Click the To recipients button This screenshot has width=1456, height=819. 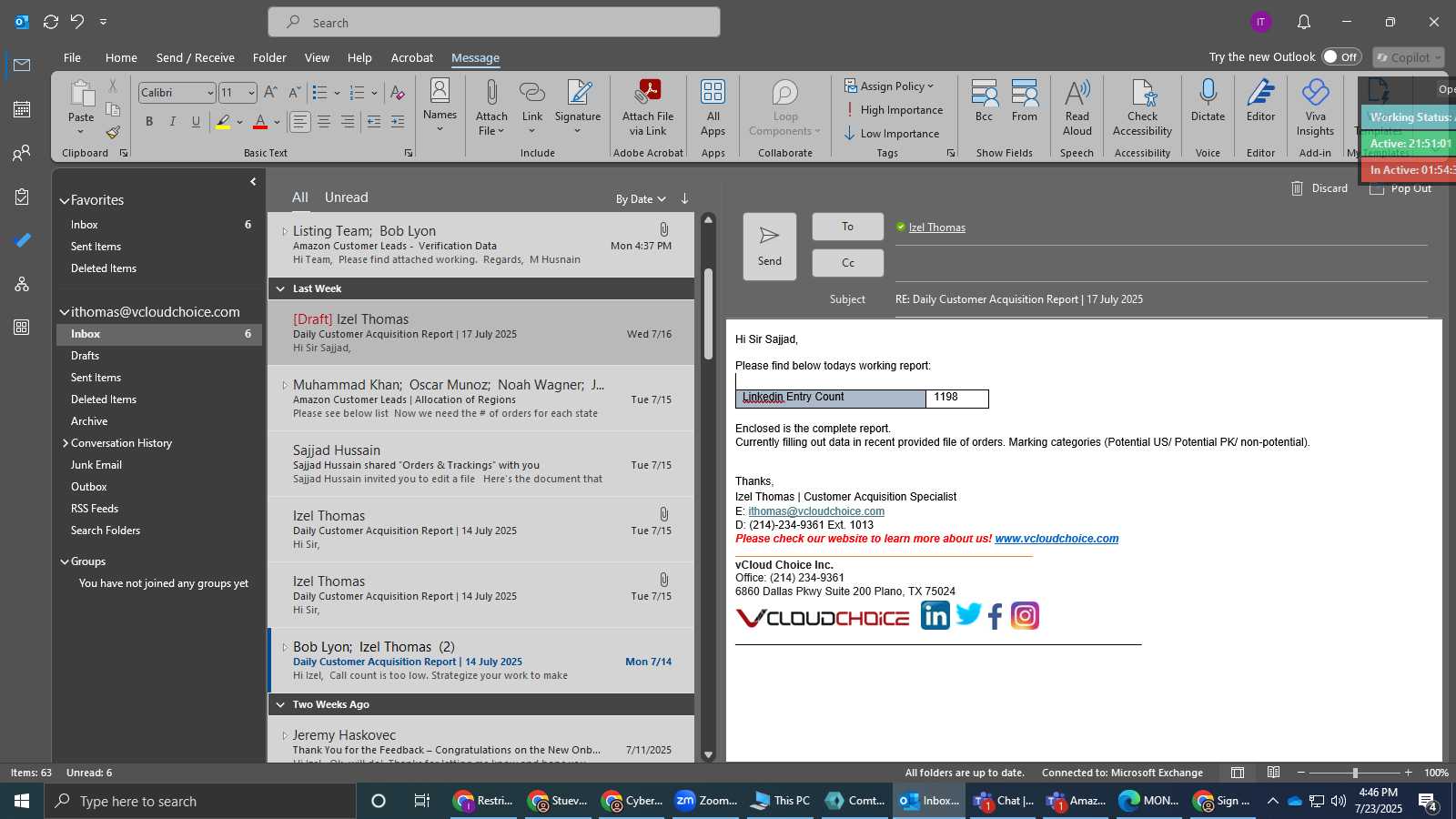point(847,227)
